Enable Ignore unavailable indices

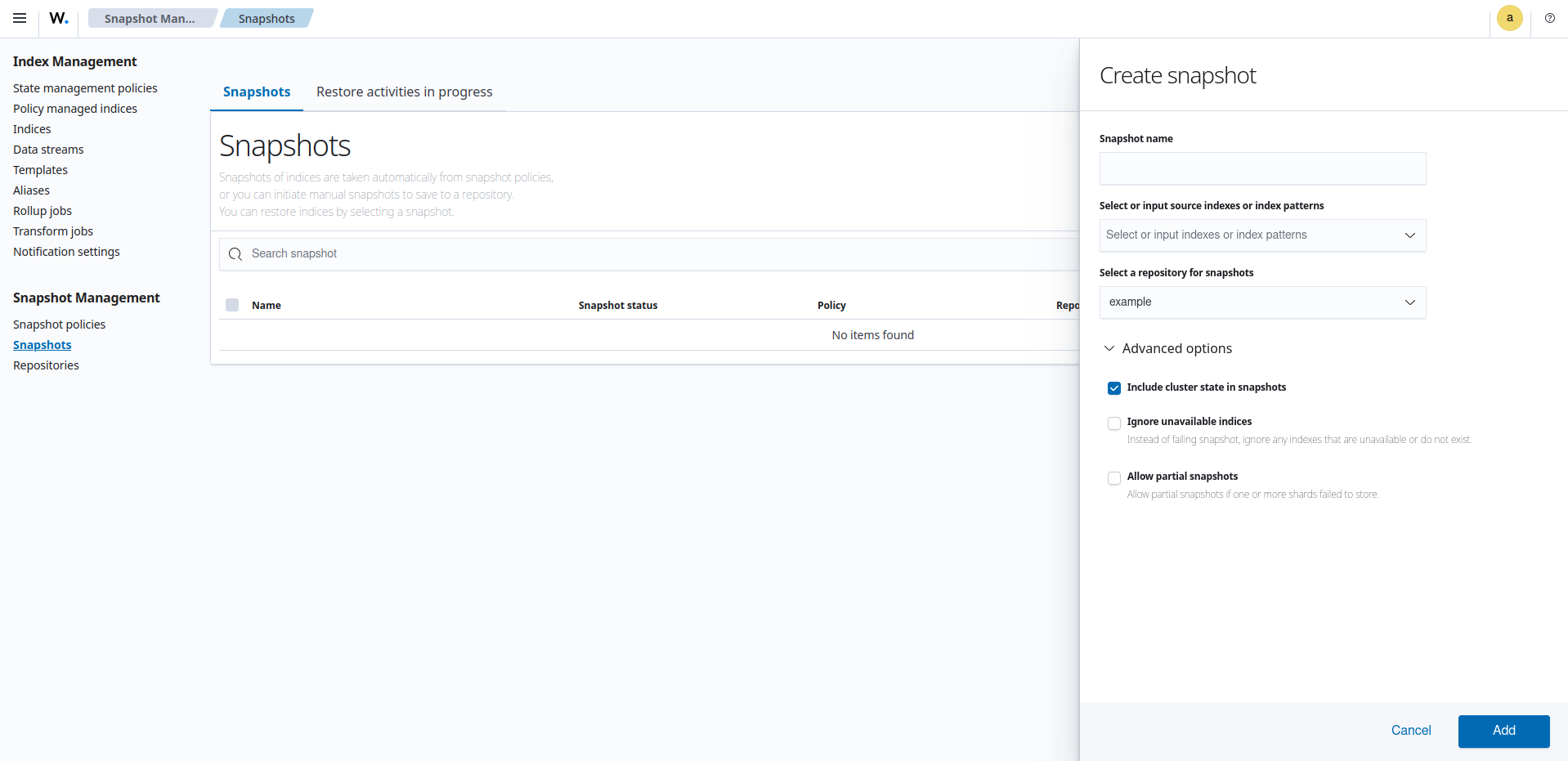pyautogui.click(x=1113, y=423)
